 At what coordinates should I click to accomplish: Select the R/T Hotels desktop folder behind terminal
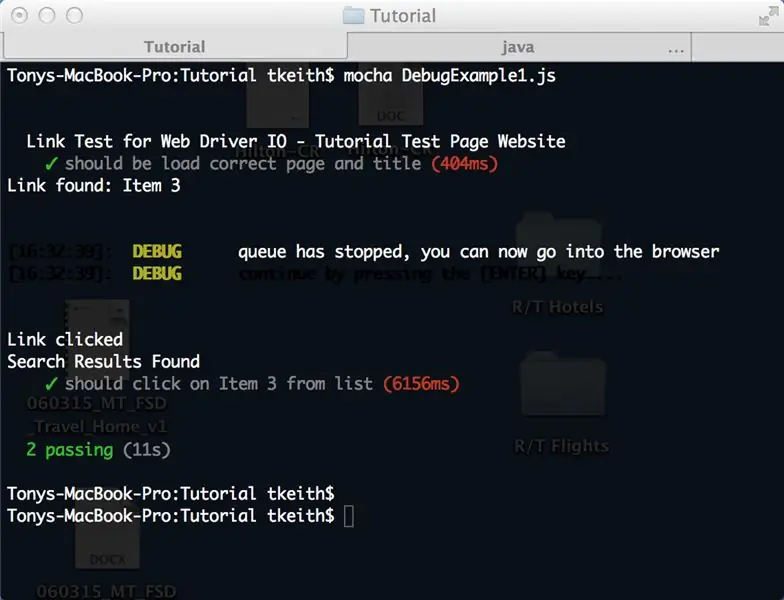558,262
